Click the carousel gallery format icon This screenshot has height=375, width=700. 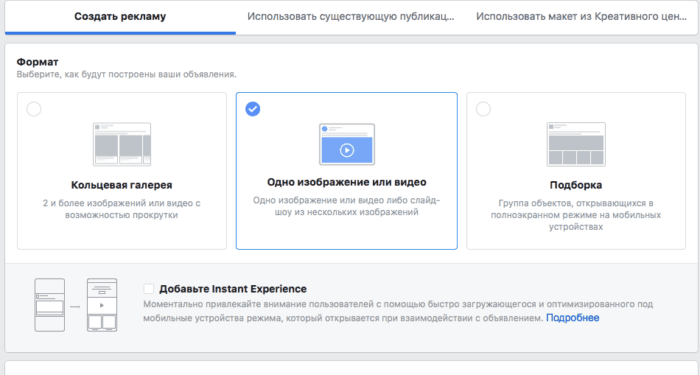click(122, 144)
